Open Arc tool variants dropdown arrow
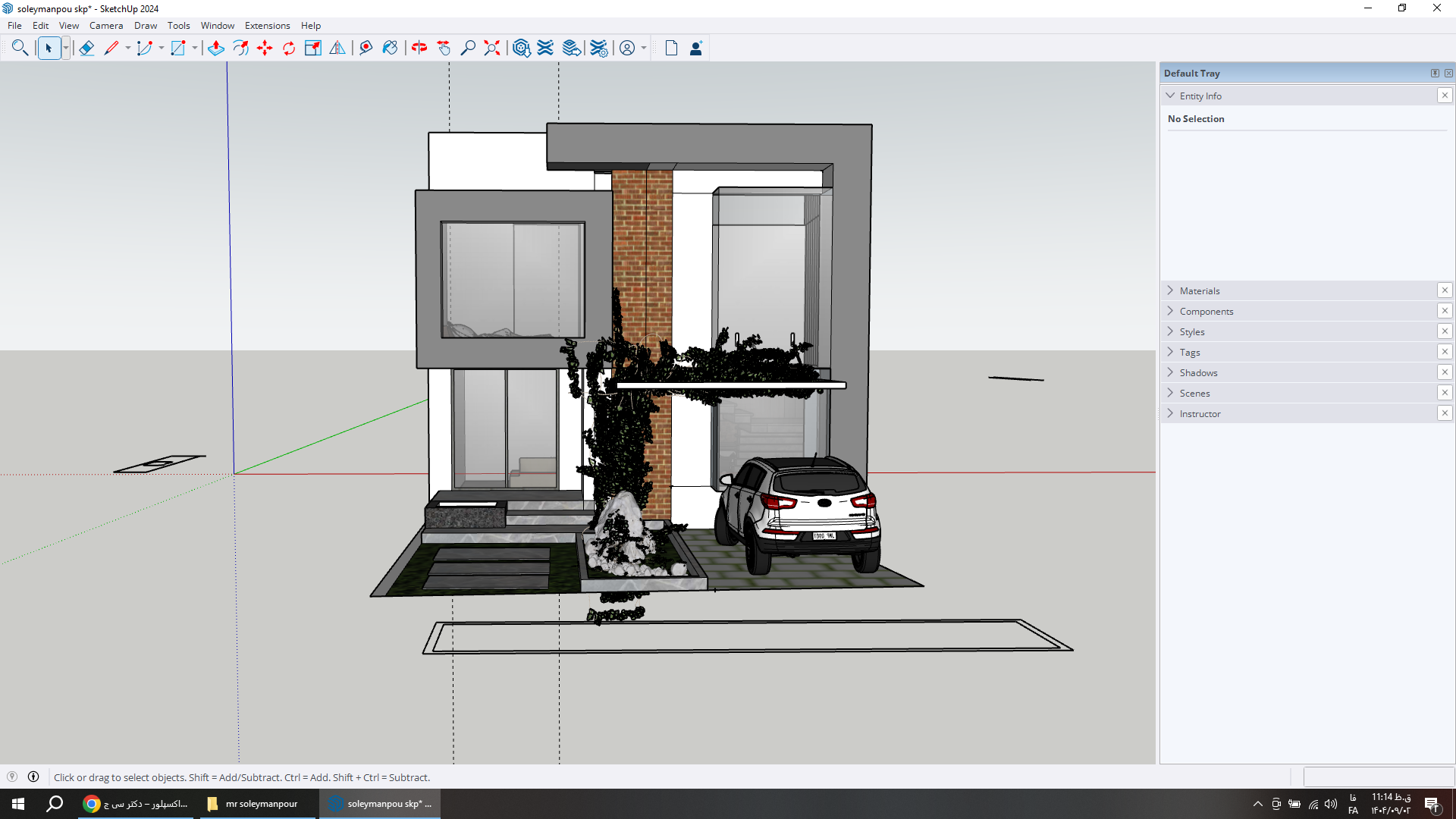Viewport: 1456px width, 819px height. coord(162,48)
